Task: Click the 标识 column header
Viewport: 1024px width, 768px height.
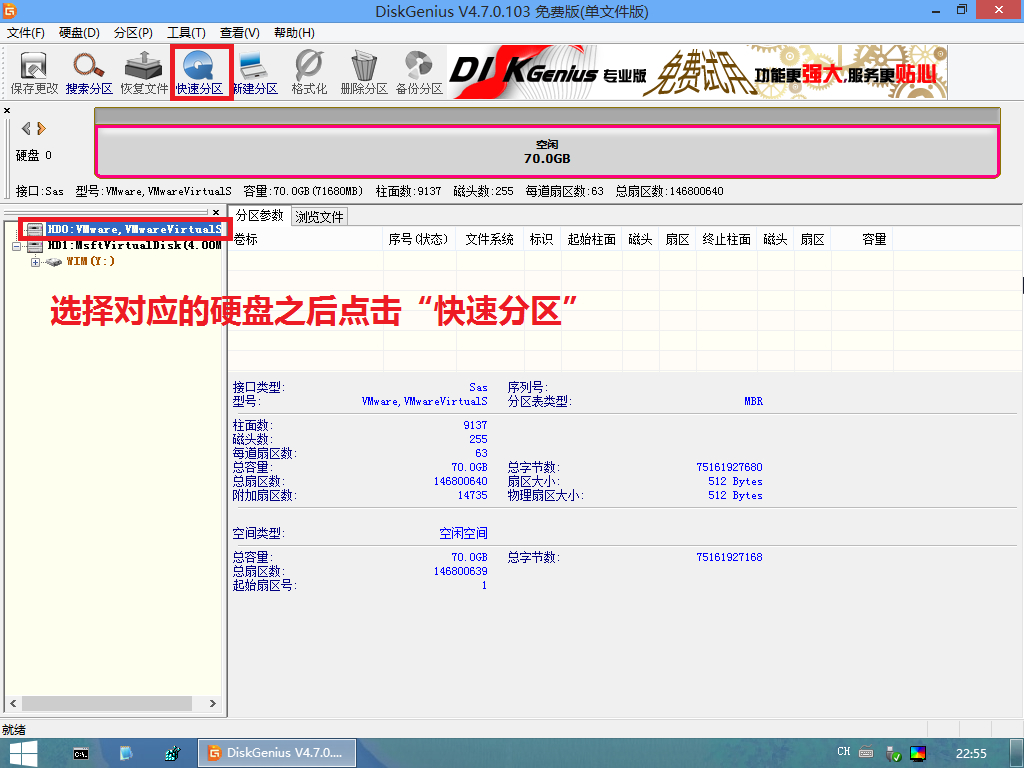Action: 541,240
